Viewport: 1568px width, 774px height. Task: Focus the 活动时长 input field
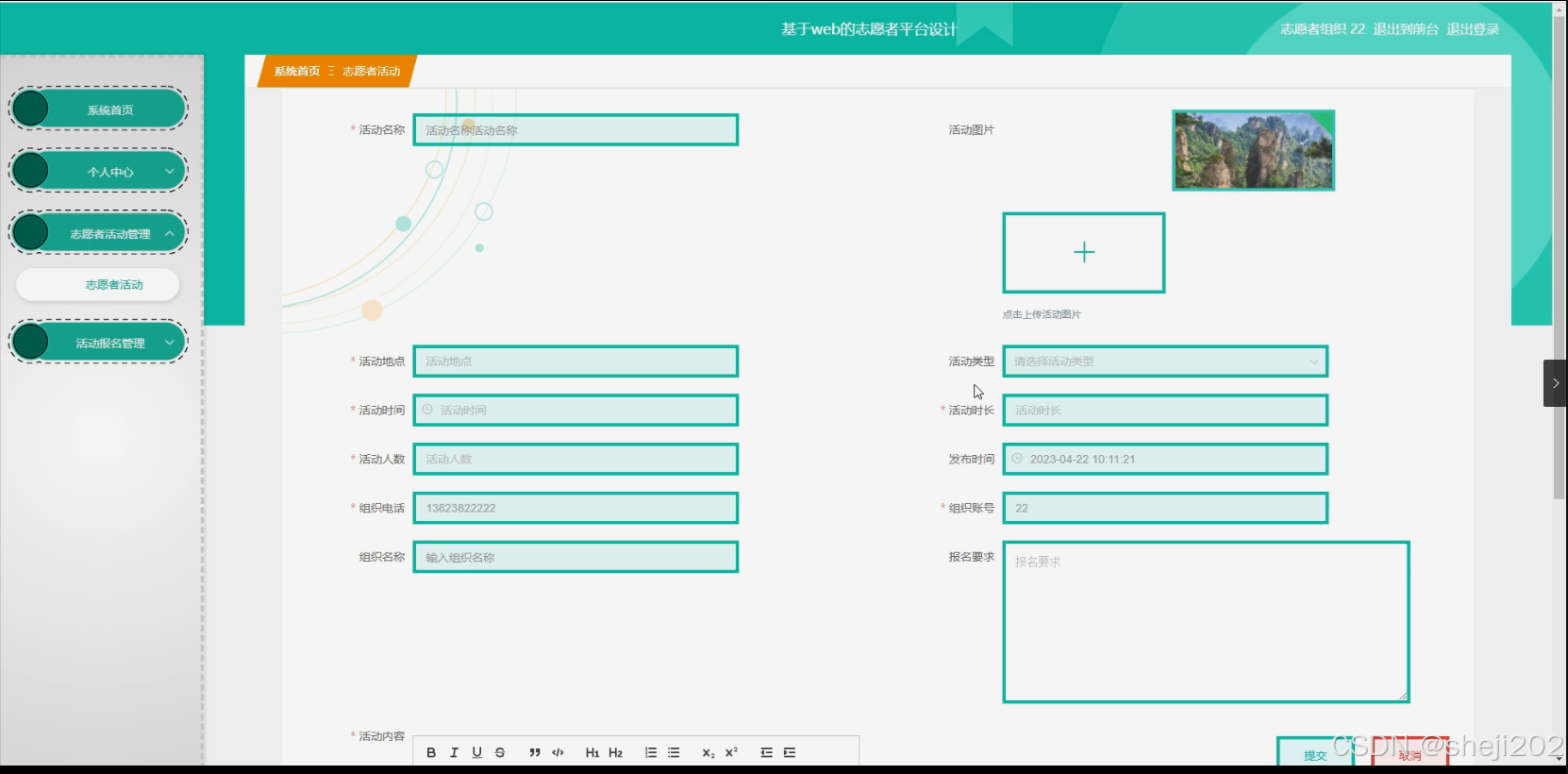[x=1165, y=411]
